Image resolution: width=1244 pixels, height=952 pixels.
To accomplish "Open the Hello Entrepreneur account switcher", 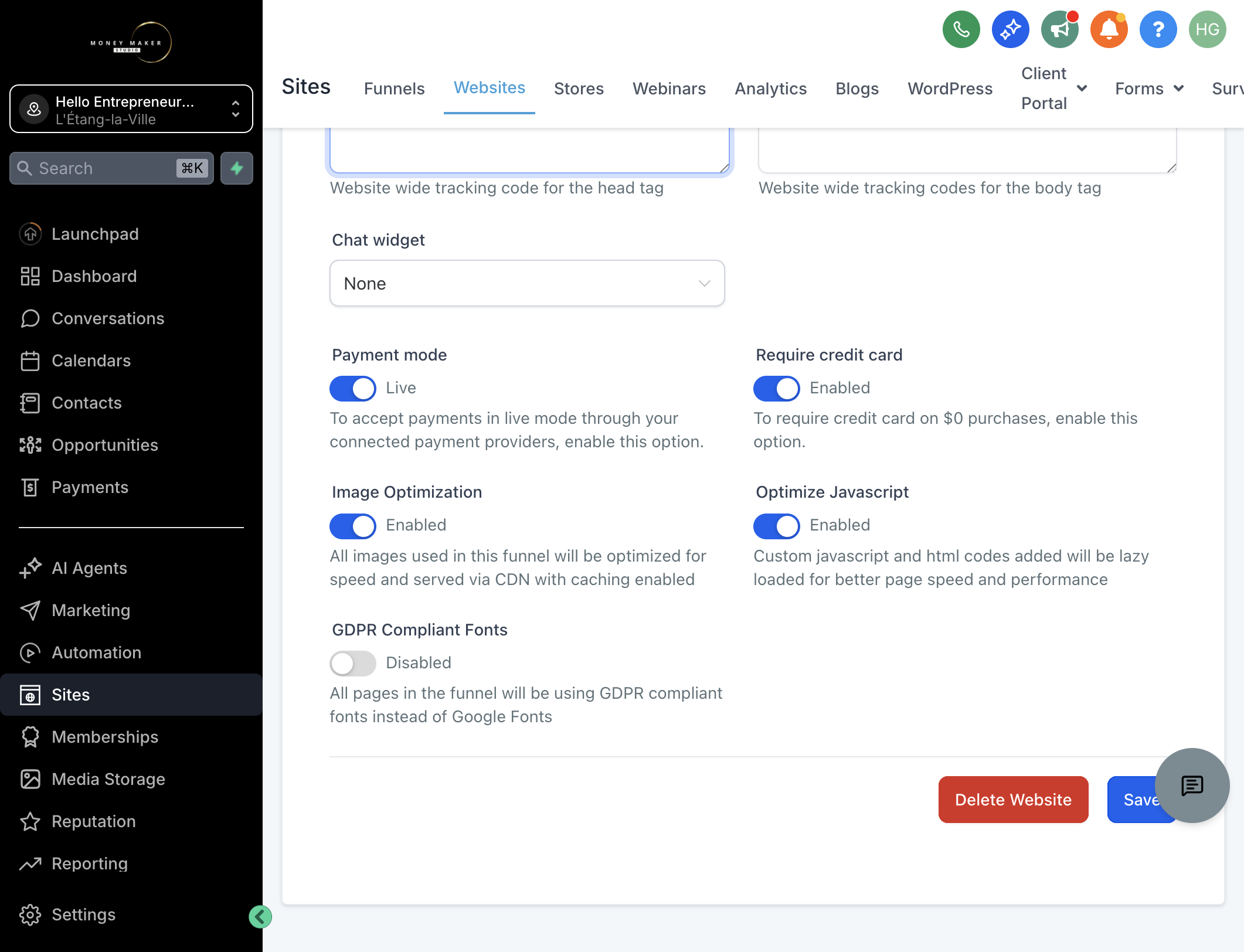I will 131,109.
